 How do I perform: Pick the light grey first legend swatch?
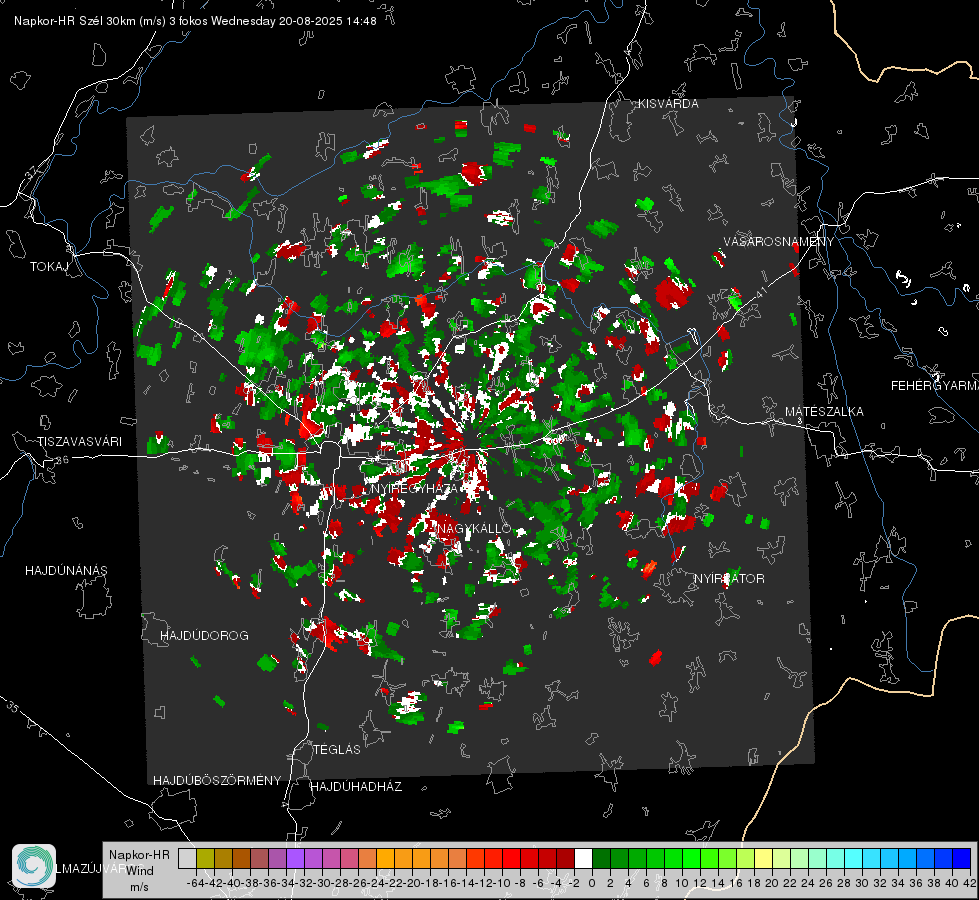187,858
